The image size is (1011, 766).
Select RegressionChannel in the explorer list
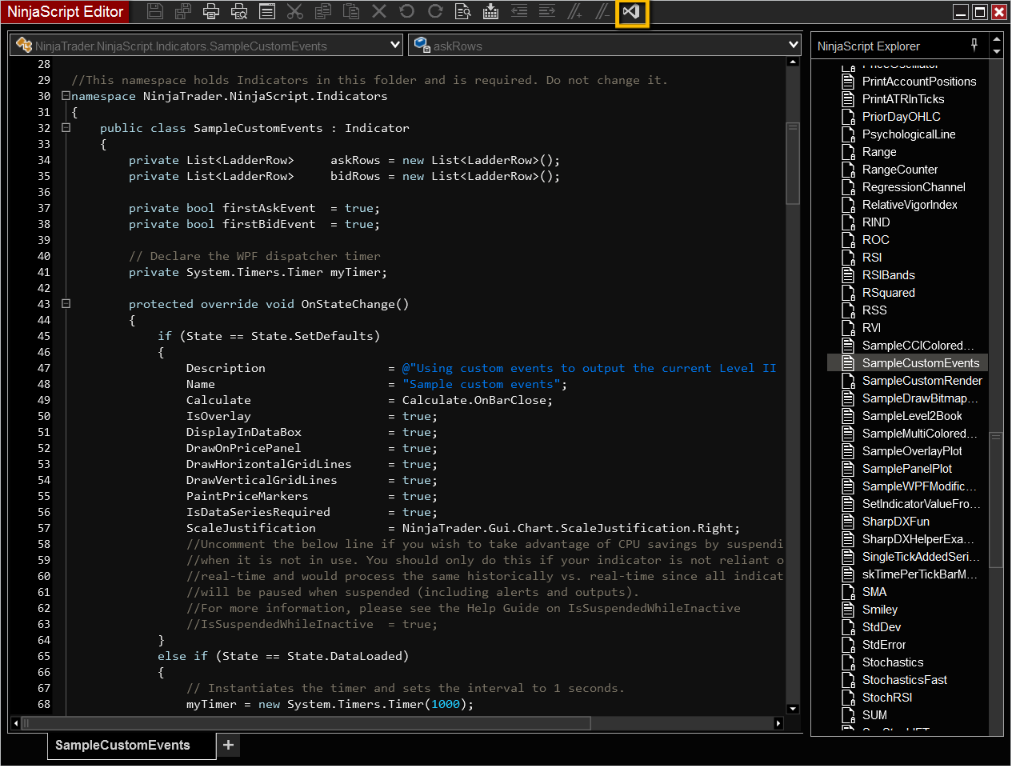click(x=913, y=187)
